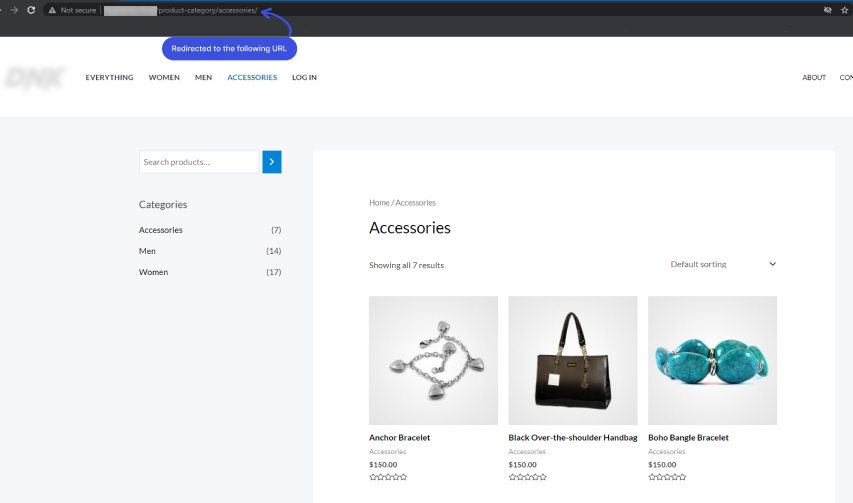Click into the Search products field

coord(199,162)
